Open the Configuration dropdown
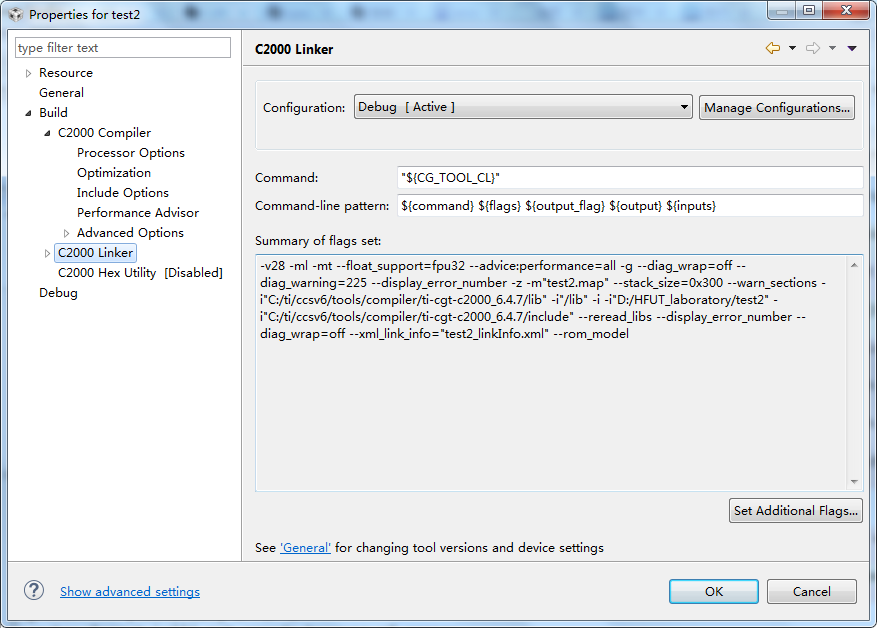877x628 pixels. pos(523,107)
